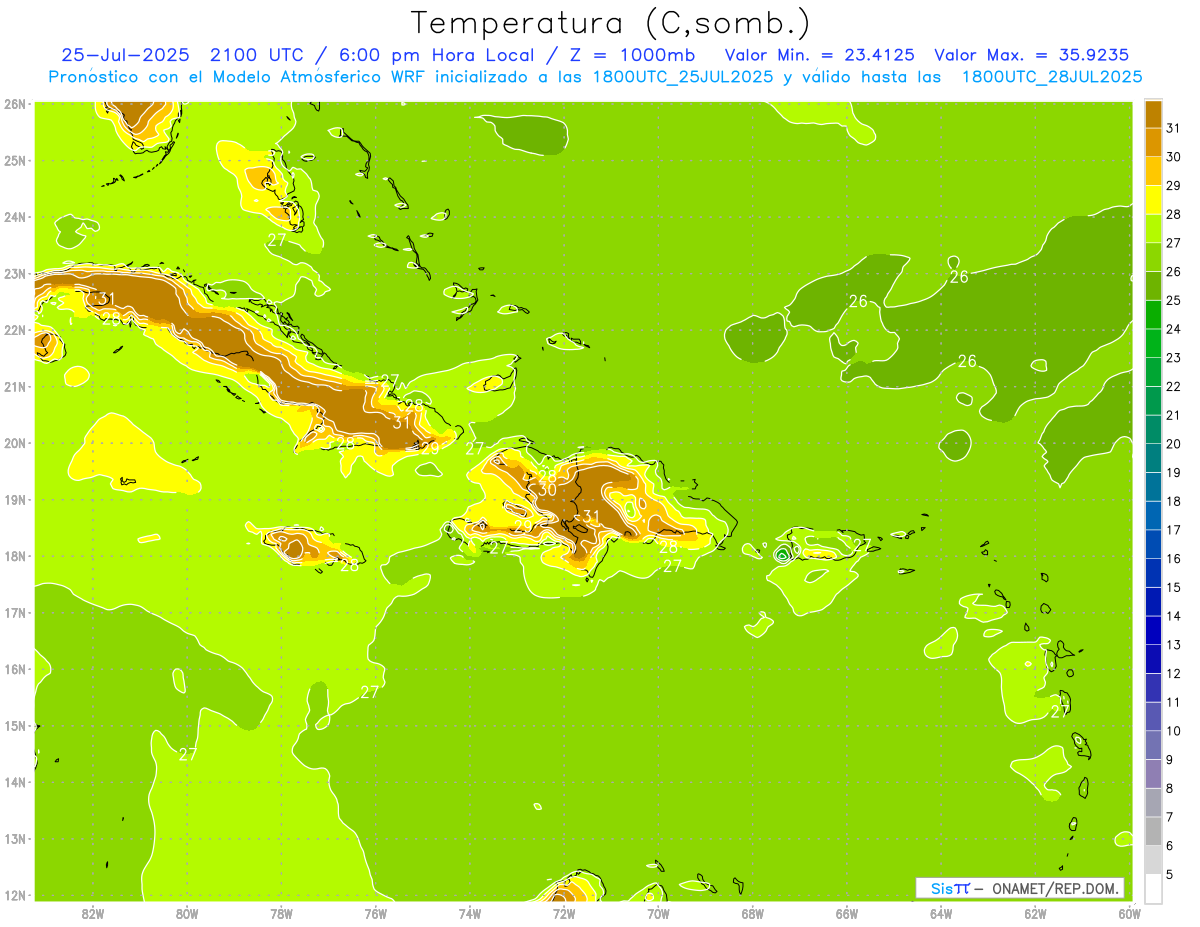Click the 18N latitude axis label
1200x927 pixels.
point(15,556)
